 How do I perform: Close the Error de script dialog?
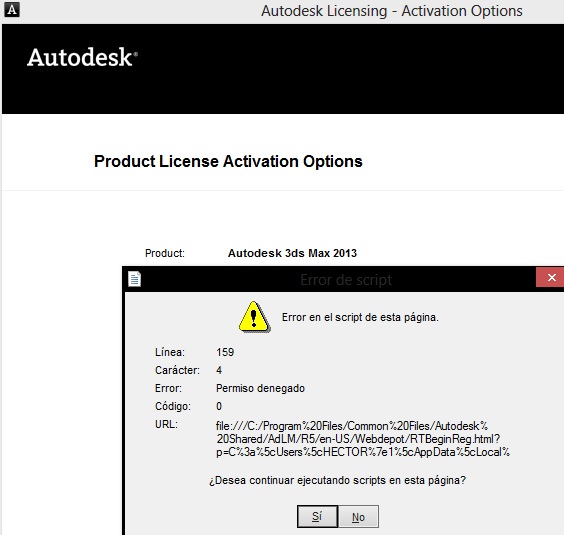click(551, 277)
